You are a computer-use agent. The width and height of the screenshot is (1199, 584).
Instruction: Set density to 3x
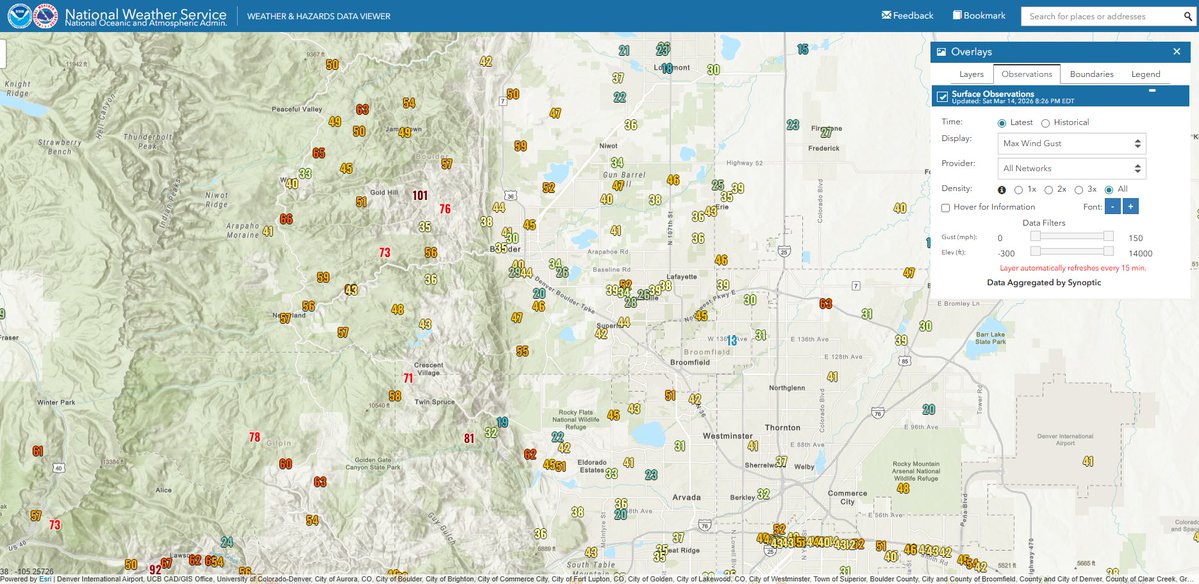point(1079,190)
